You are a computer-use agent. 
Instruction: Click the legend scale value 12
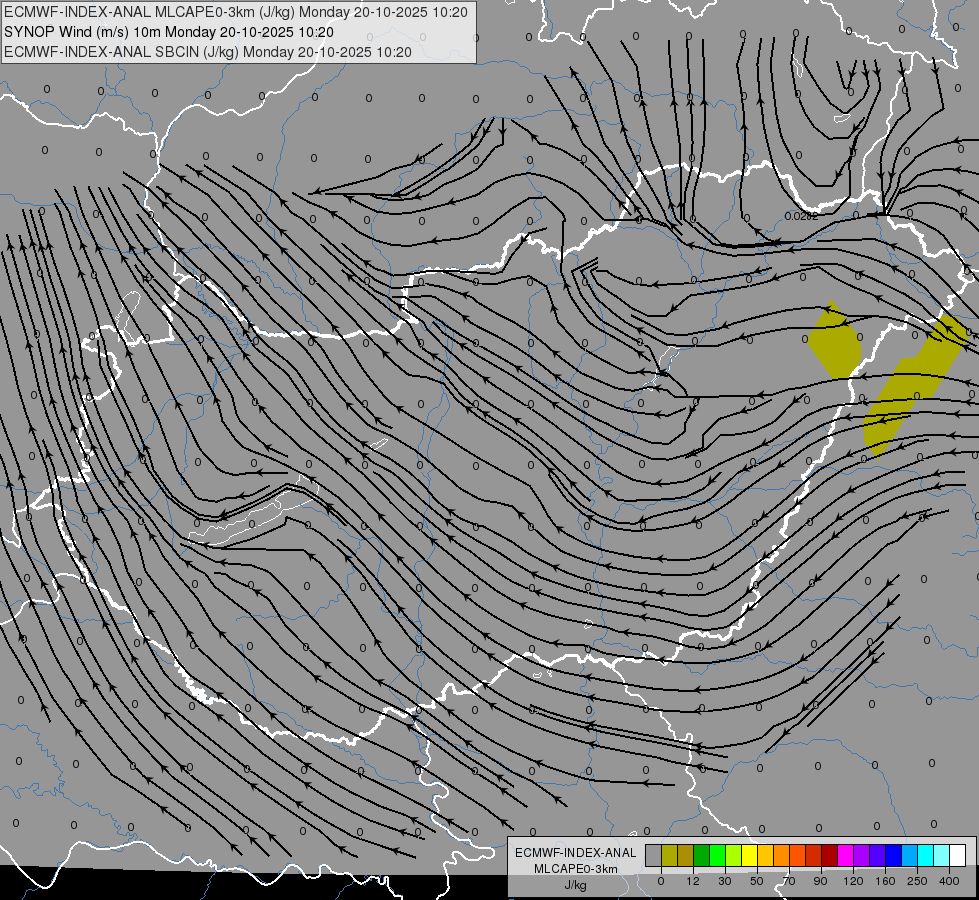tap(693, 881)
